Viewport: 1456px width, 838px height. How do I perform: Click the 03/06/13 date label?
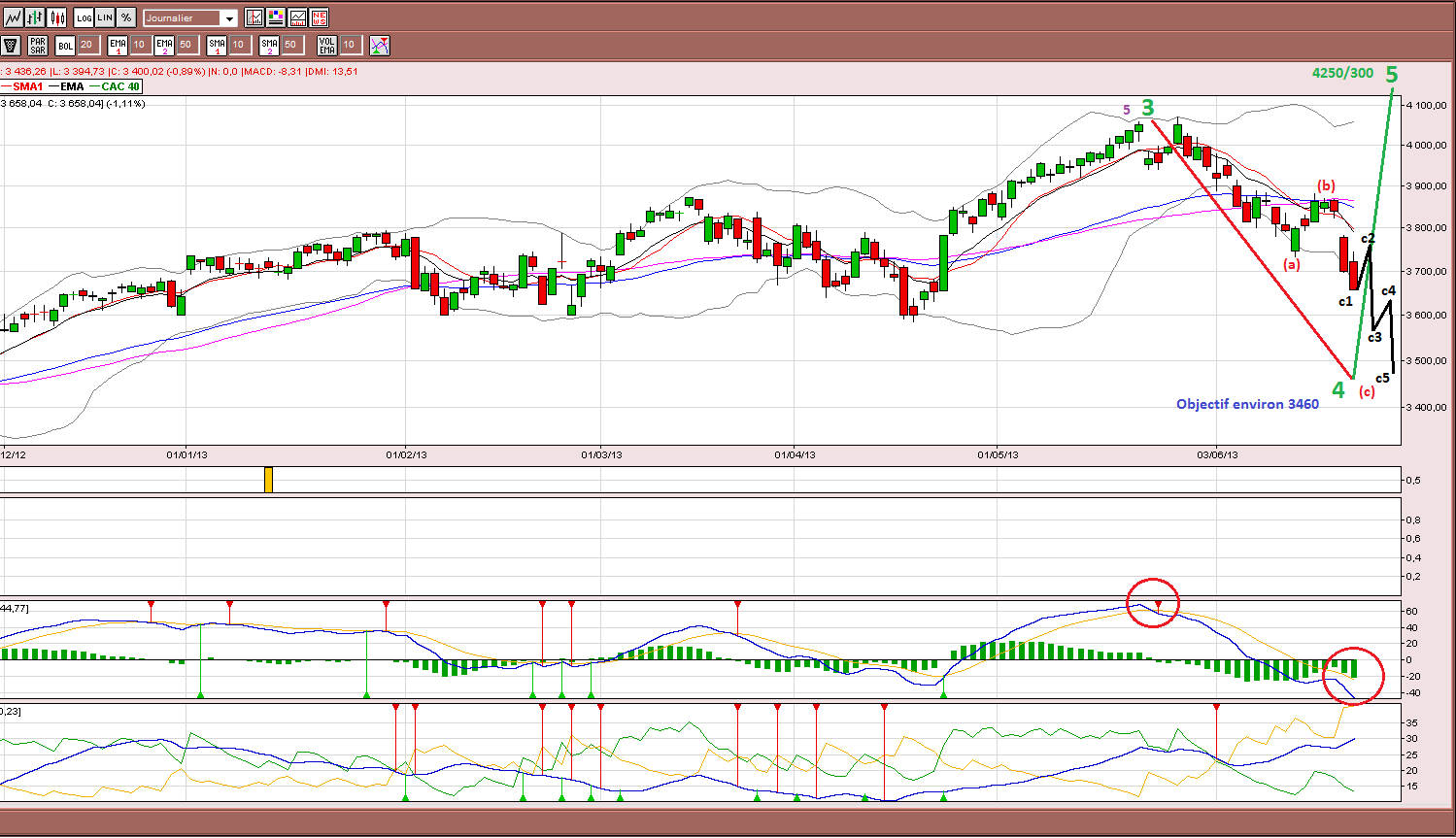[1216, 454]
